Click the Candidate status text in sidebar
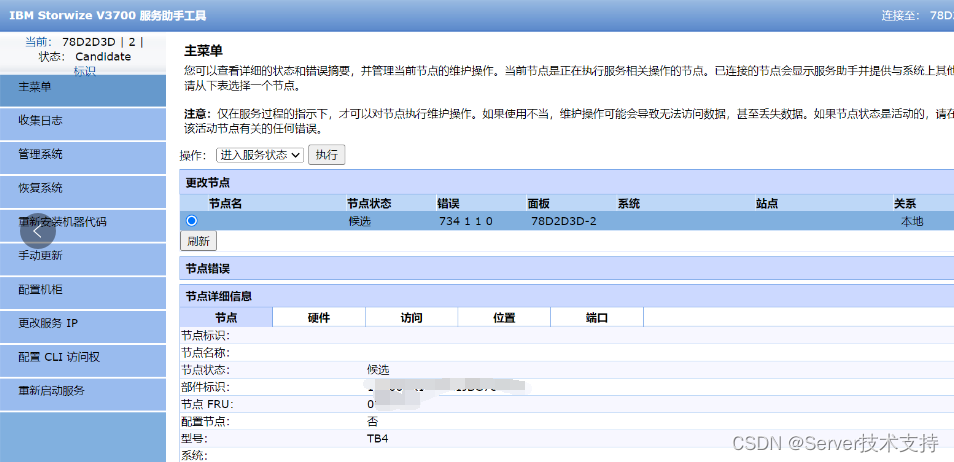The height and width of the screenshot is (462, 954). [103, 57]
